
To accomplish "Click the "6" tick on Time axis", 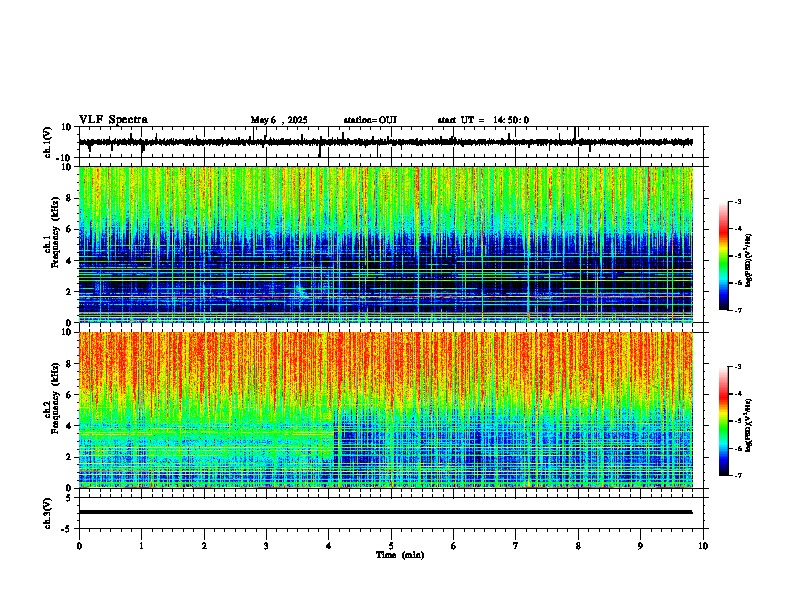I will pyautogui.click(x=454, y=546).
